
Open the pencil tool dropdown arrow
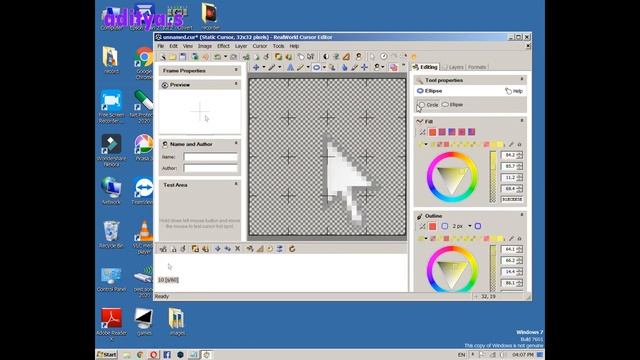(280, 67)
